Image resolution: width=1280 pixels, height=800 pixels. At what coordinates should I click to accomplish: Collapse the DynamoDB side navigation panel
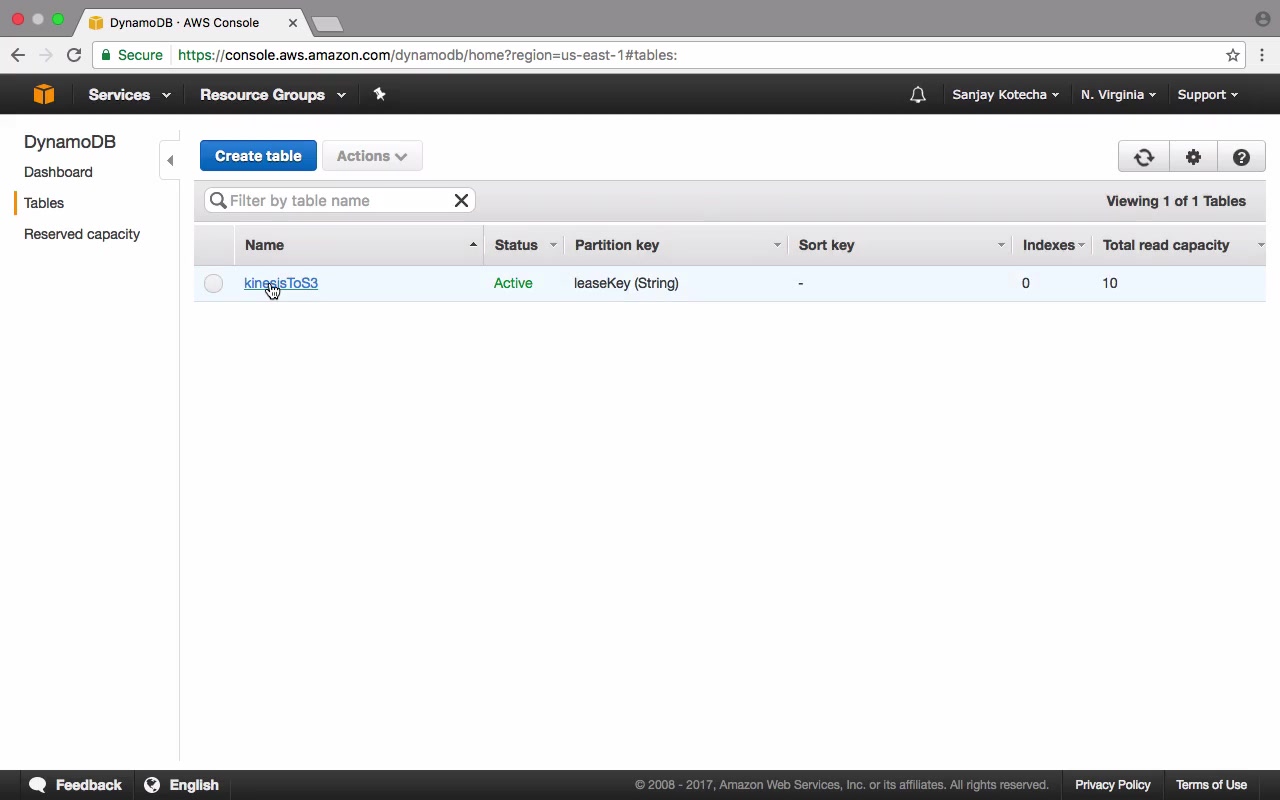(x=170, y=160)
